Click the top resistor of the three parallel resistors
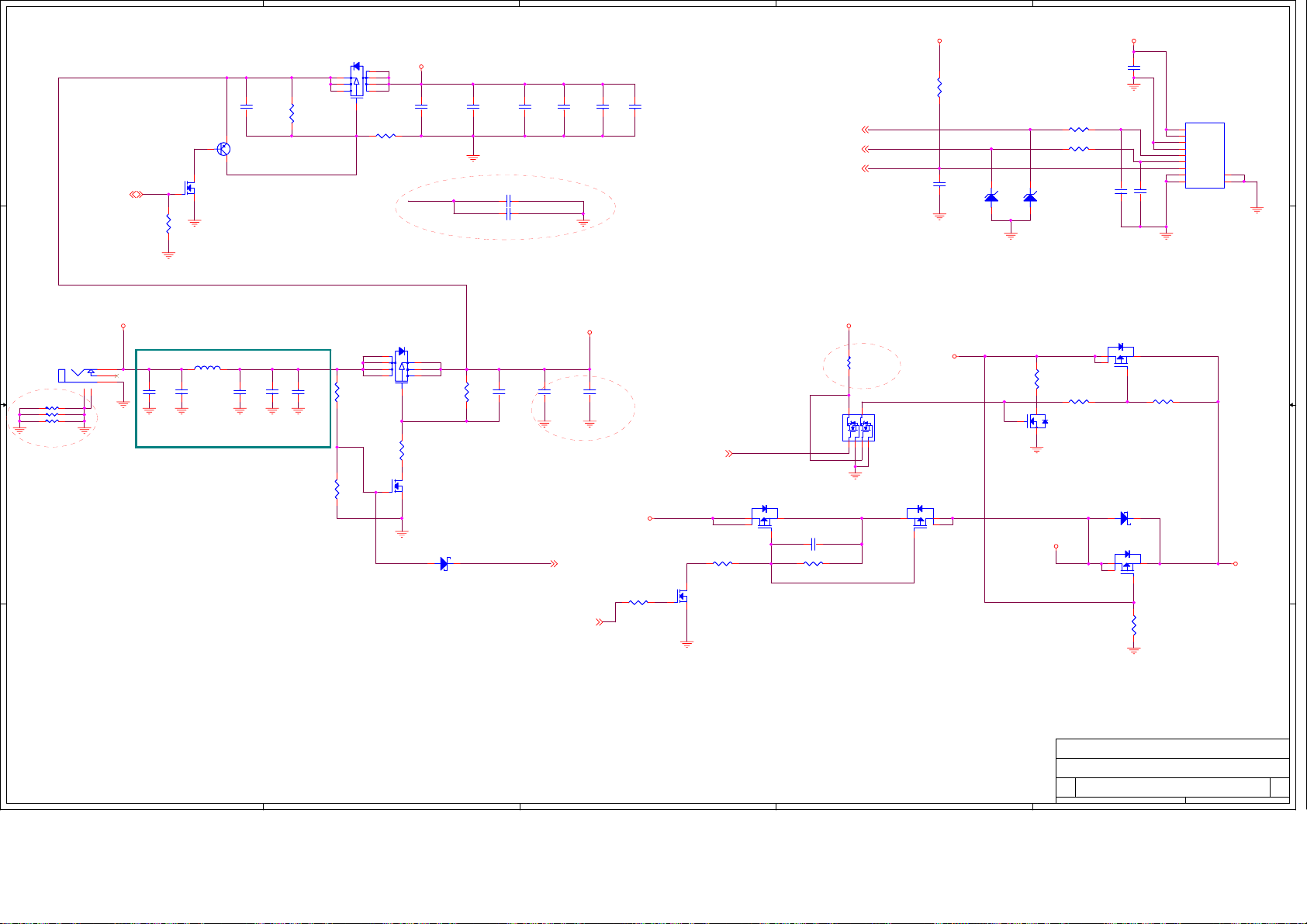Image resolution: width=1307 pixels, height=924 pixels. pyautogui.click(x=52, y=407)
